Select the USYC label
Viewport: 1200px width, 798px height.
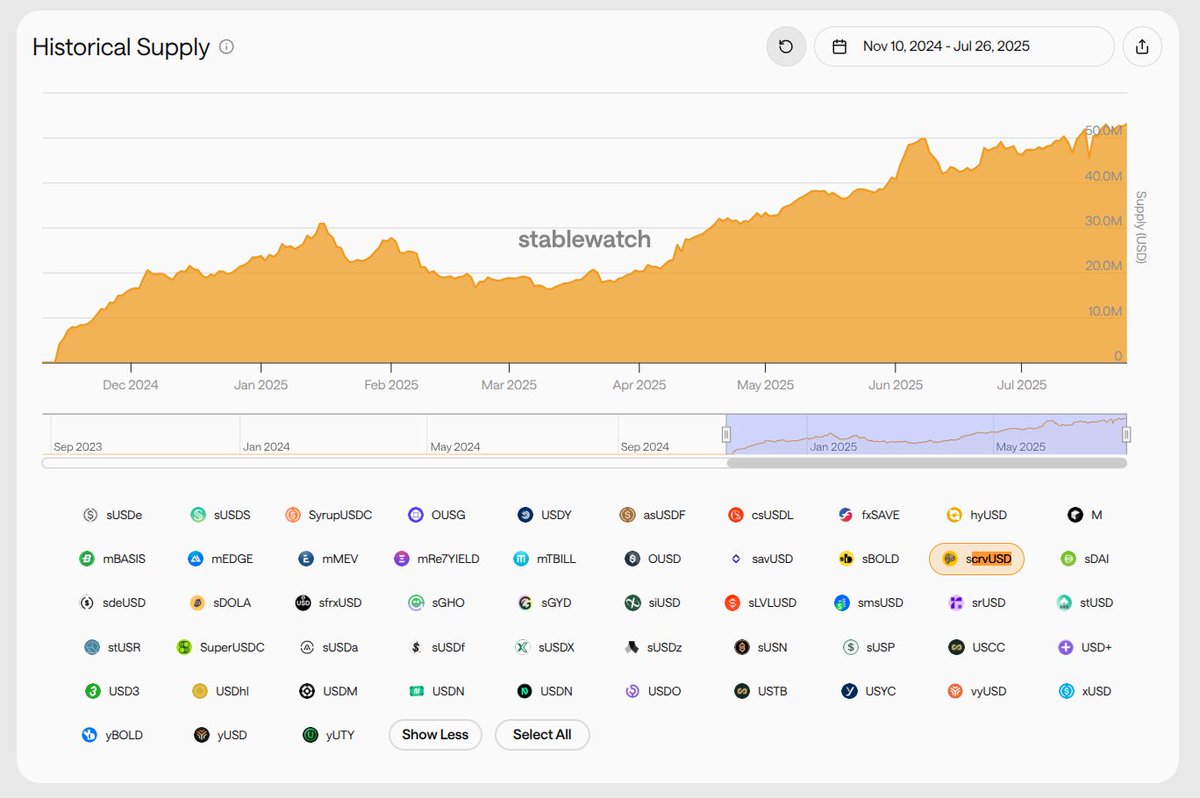(x=881, y=691)
